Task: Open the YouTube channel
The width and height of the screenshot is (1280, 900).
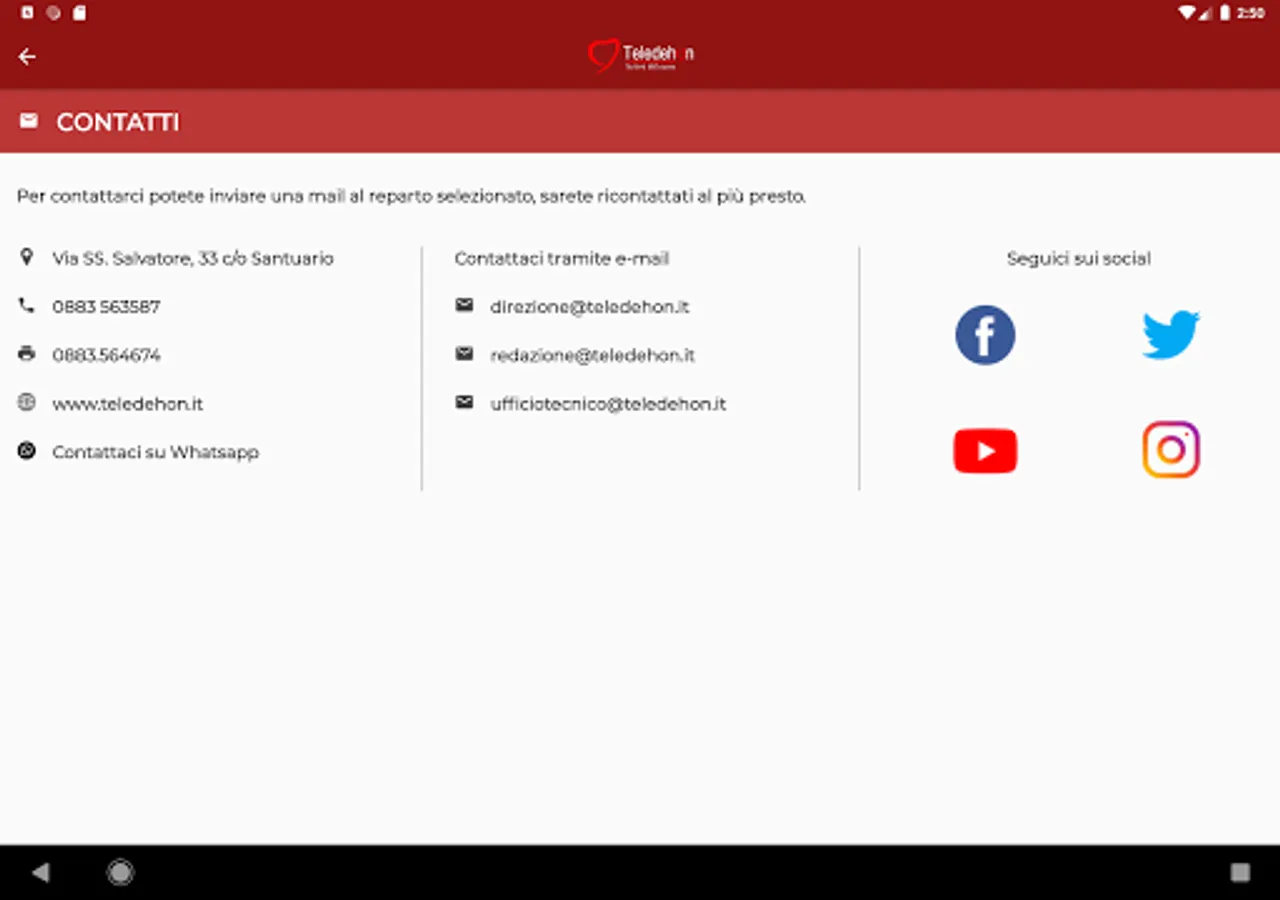Action: [x=985, y=451]
